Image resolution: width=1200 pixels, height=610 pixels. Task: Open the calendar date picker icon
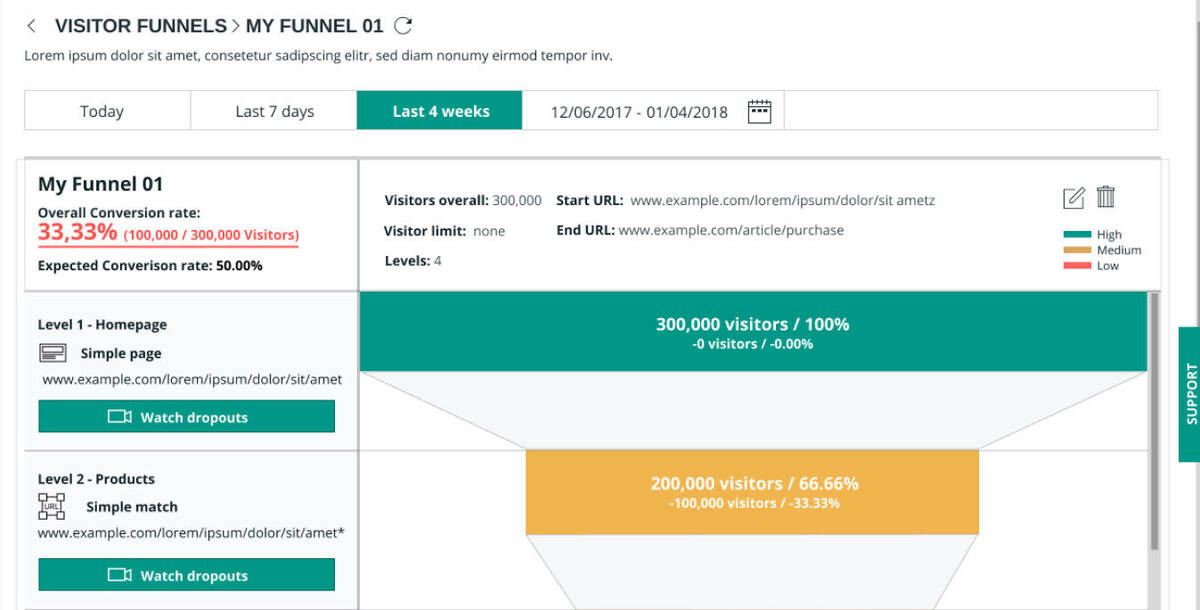coord(760,111)
